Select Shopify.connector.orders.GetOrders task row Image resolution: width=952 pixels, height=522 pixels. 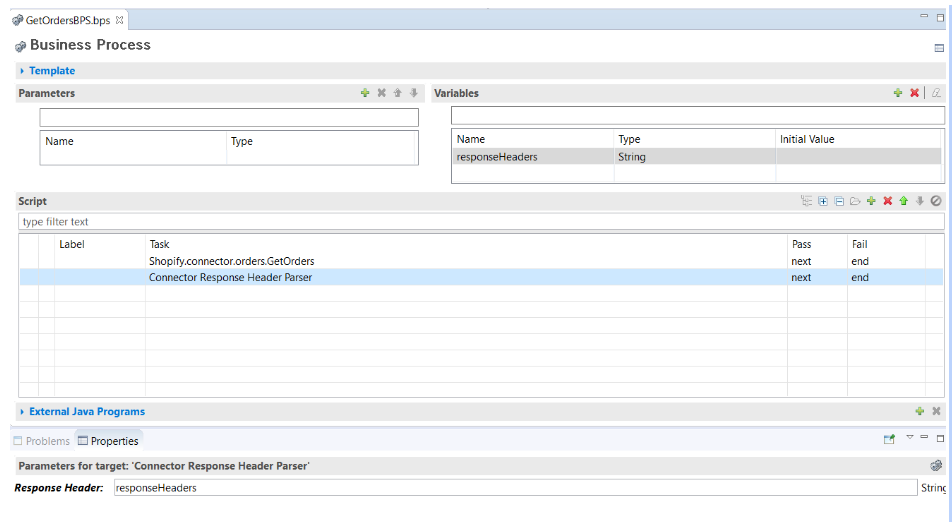coord(481,261)
